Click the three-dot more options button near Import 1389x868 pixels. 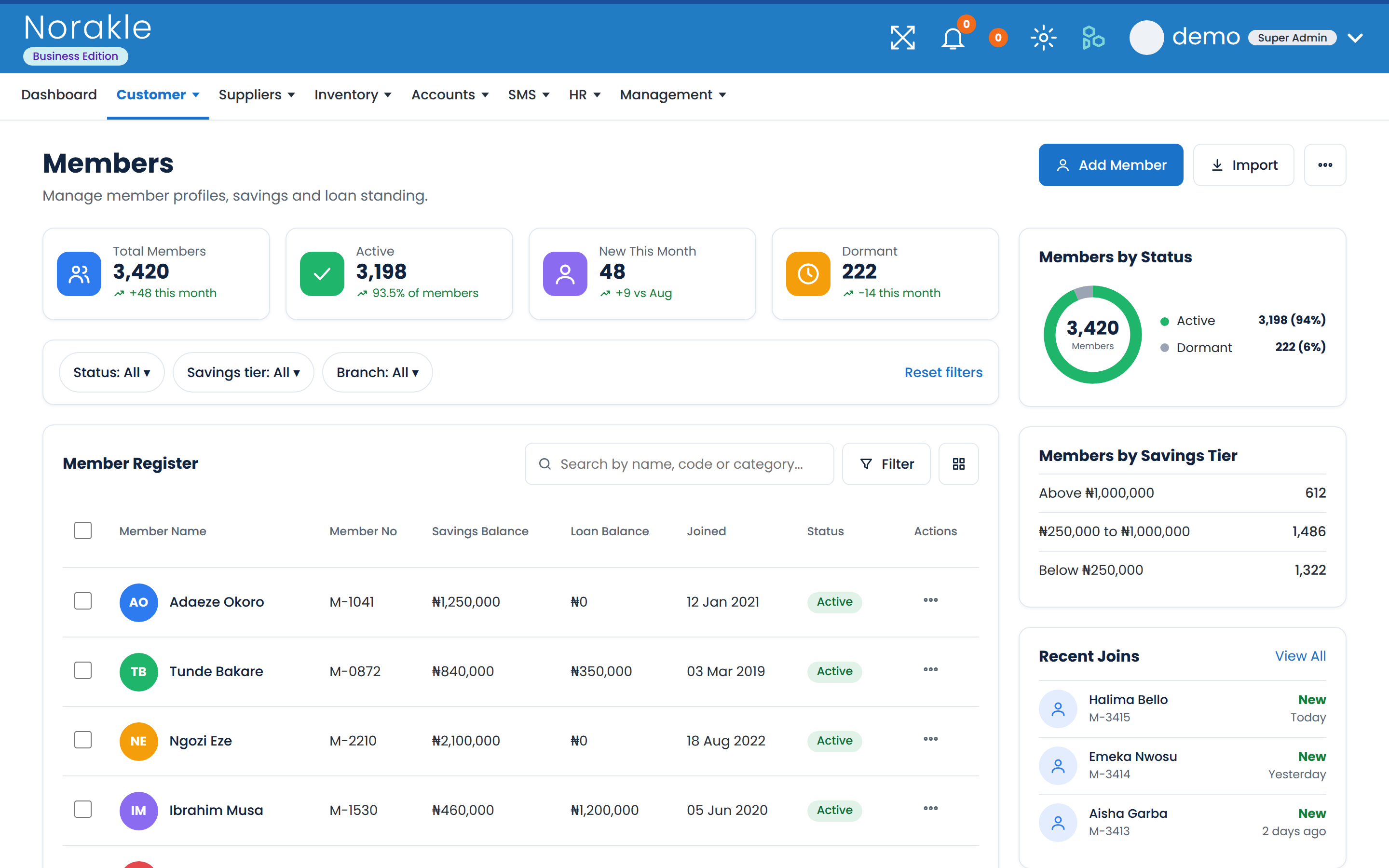[1325, 165]
